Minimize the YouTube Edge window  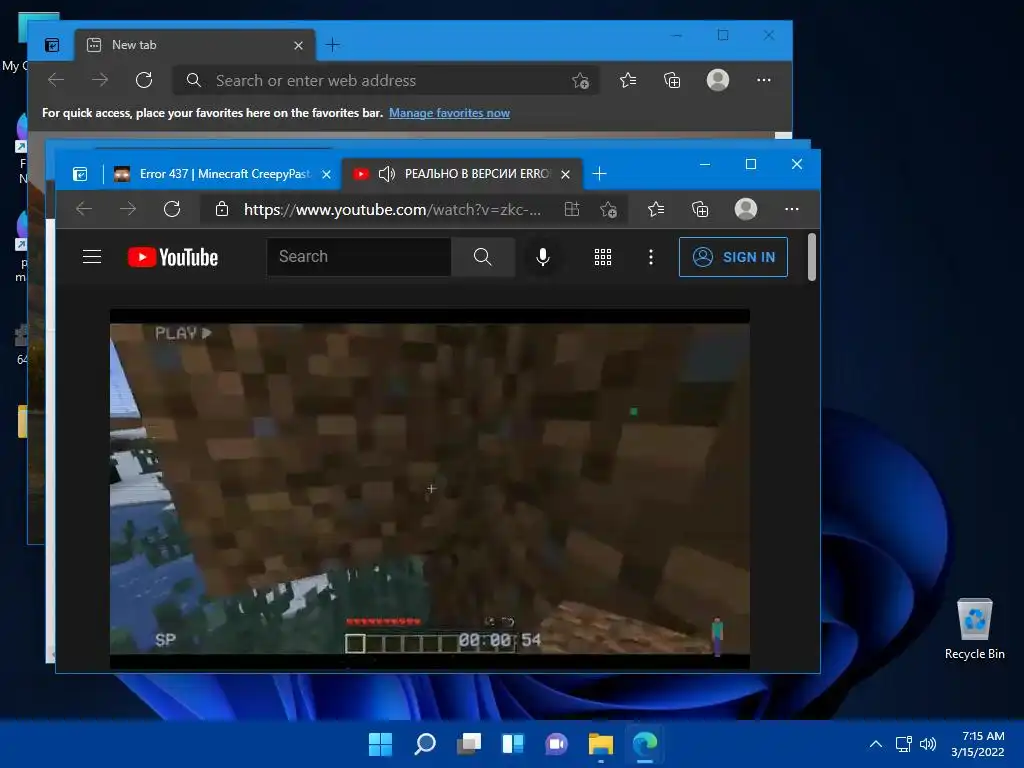click(705, 164)
